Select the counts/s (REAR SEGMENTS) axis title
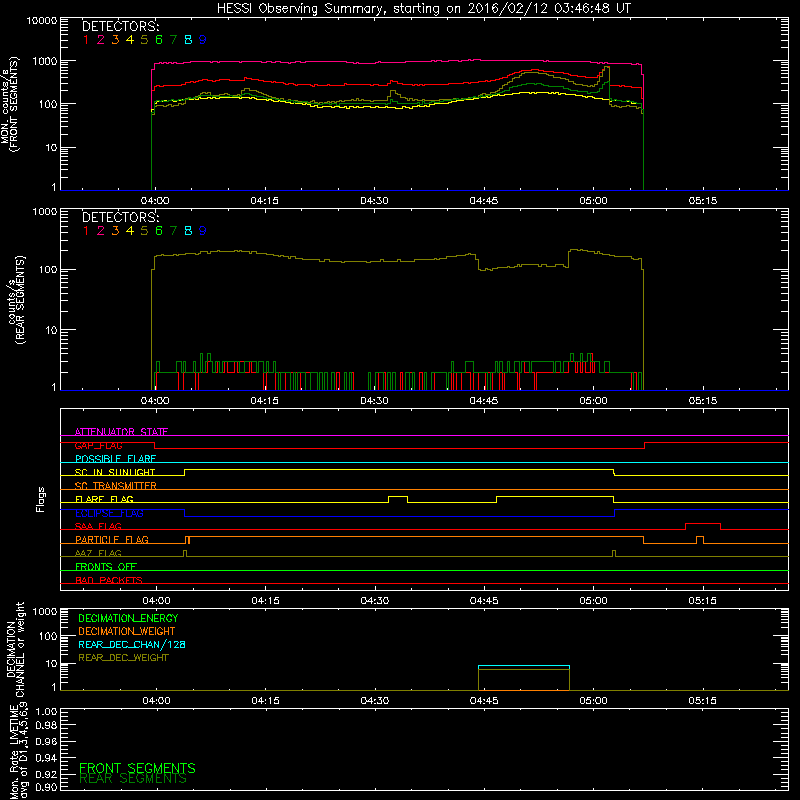 [16, 300]
